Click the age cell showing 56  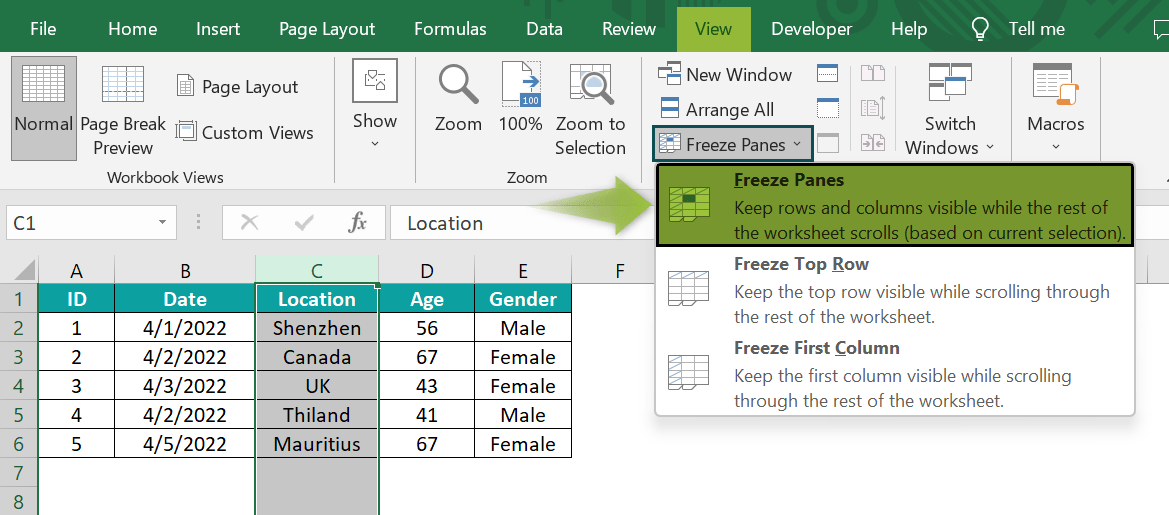coord(426,328)
